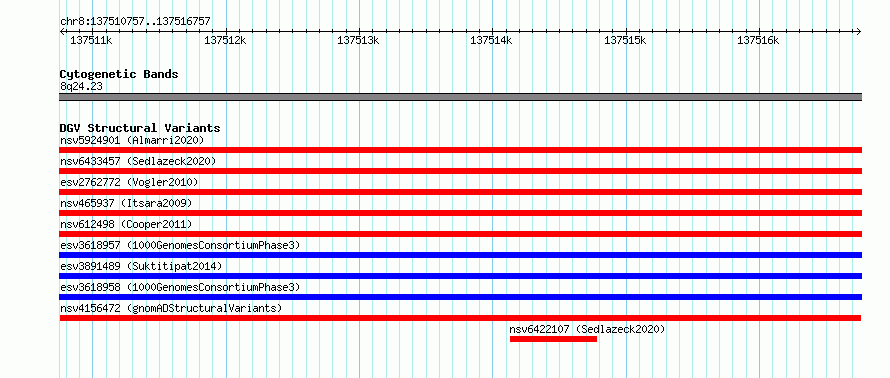Click the red bar under nsv4156472
Screen dimensions: 890x378
click(460, 318)
